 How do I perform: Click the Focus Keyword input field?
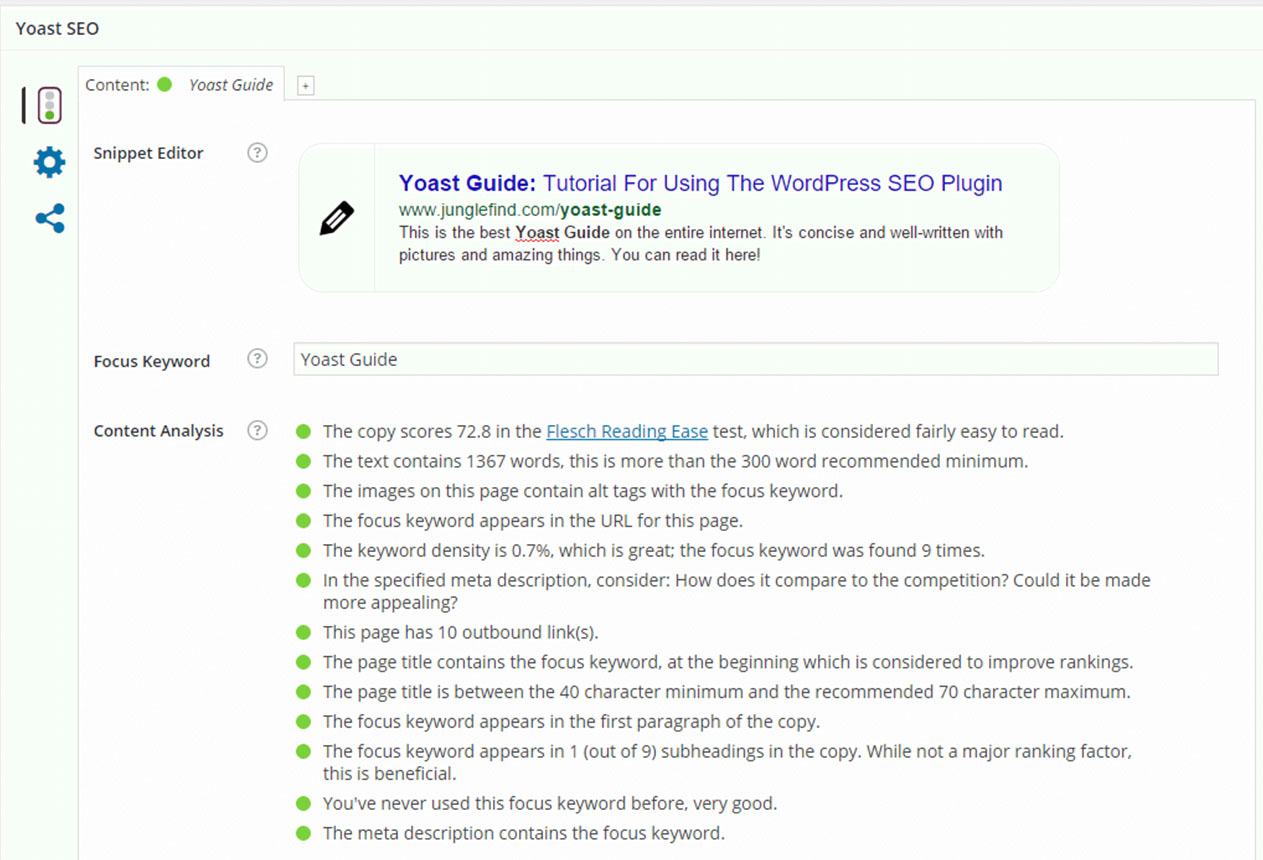(x=755, y=360)
